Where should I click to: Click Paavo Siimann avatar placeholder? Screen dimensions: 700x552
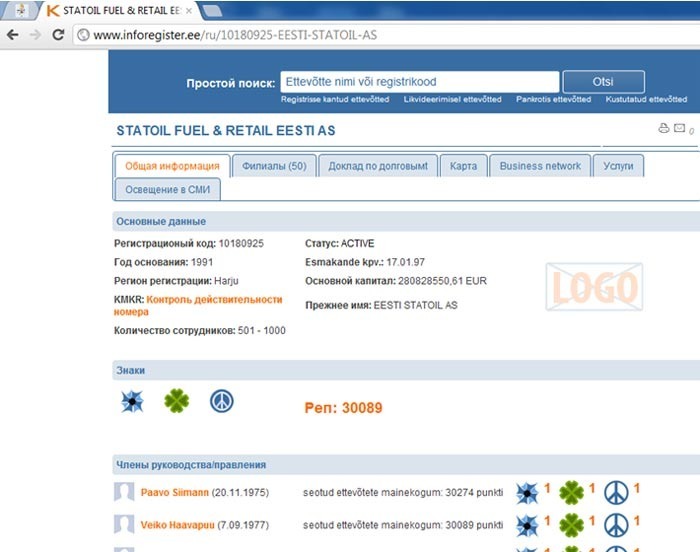pos(124,492)
